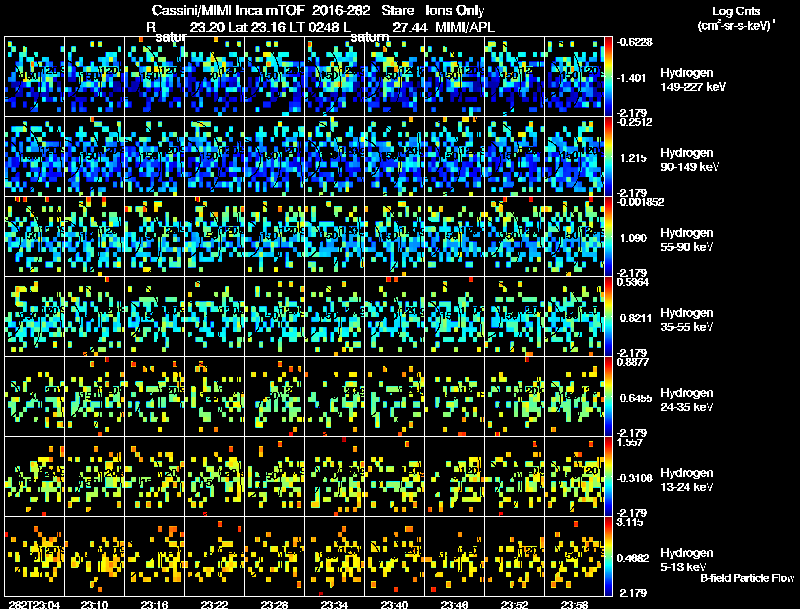Open the 149-227 keV image panel at 23:58
800x609 pixels.
[574, 77]
